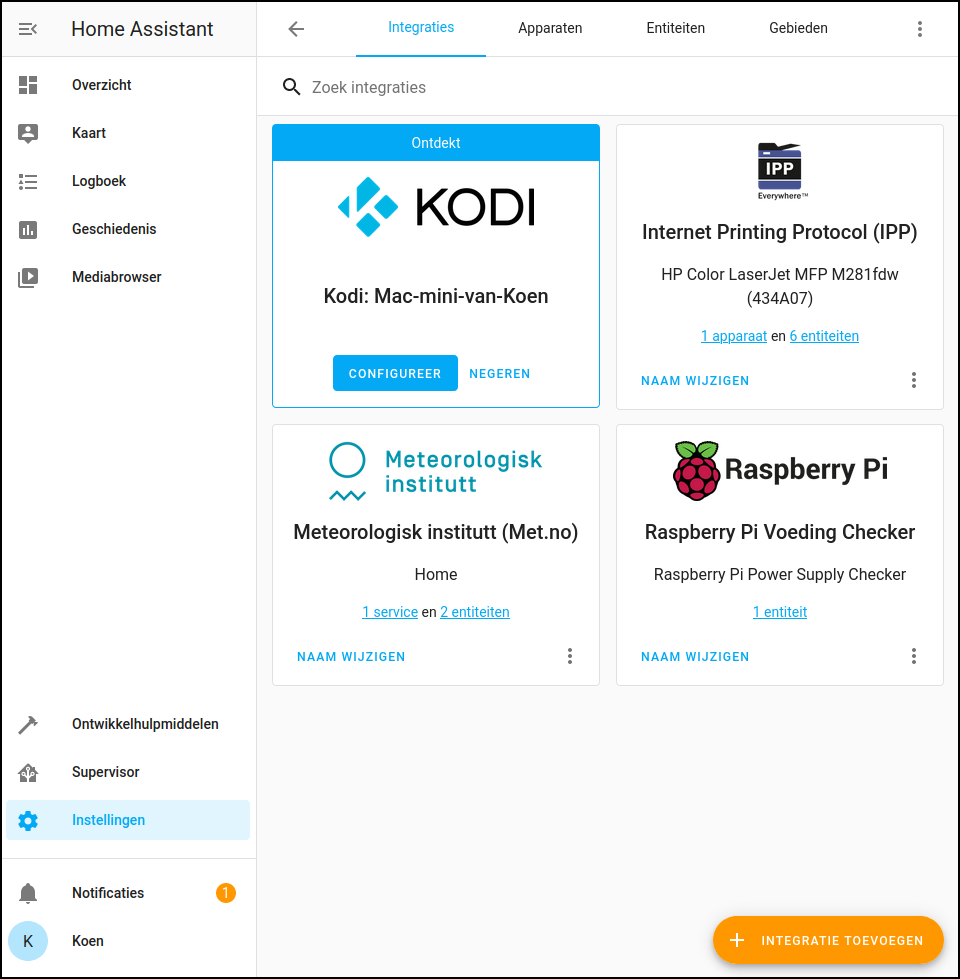Rename the IPP integration

pyautogui.click(x=695, y=381)
